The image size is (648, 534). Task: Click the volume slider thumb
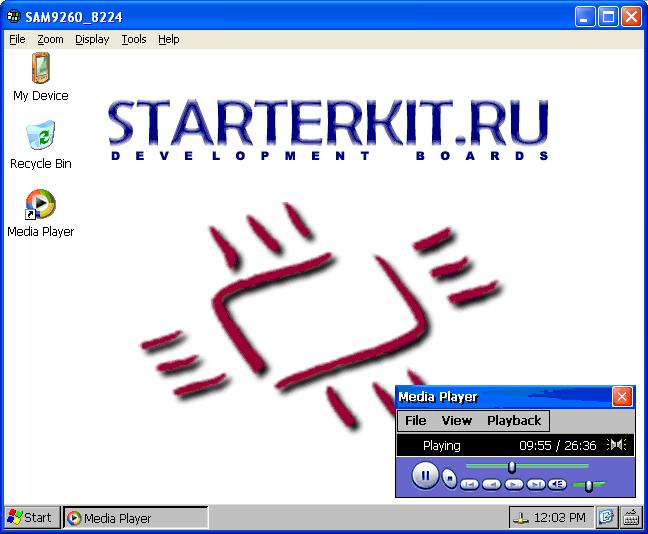pos(589,486)
